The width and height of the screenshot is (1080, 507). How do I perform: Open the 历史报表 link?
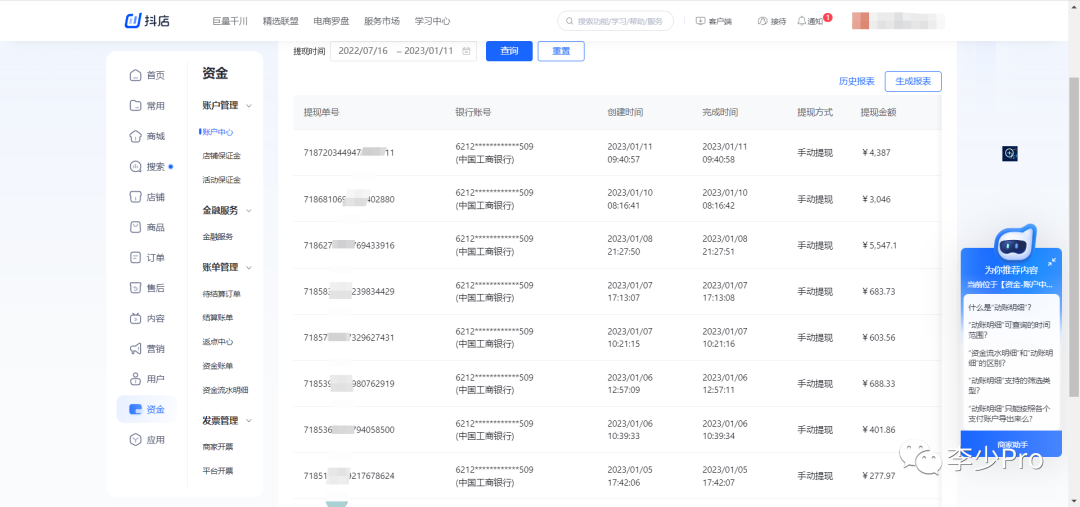(857, 81)
